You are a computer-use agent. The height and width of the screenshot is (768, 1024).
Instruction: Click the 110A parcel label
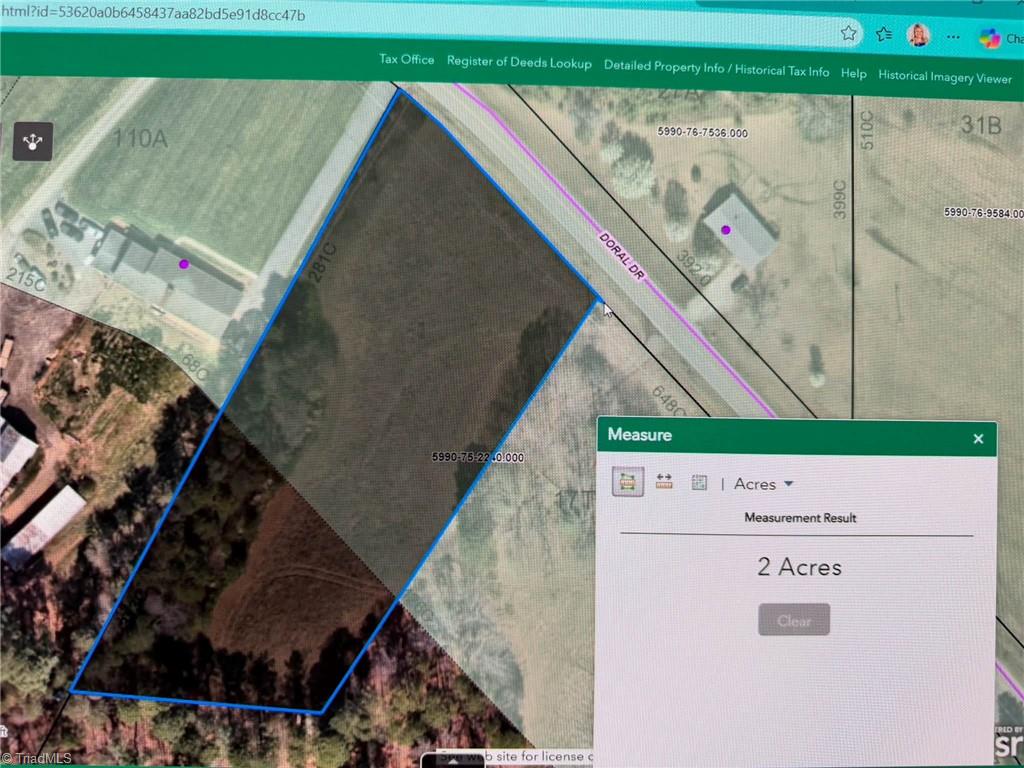coord(140,138)
